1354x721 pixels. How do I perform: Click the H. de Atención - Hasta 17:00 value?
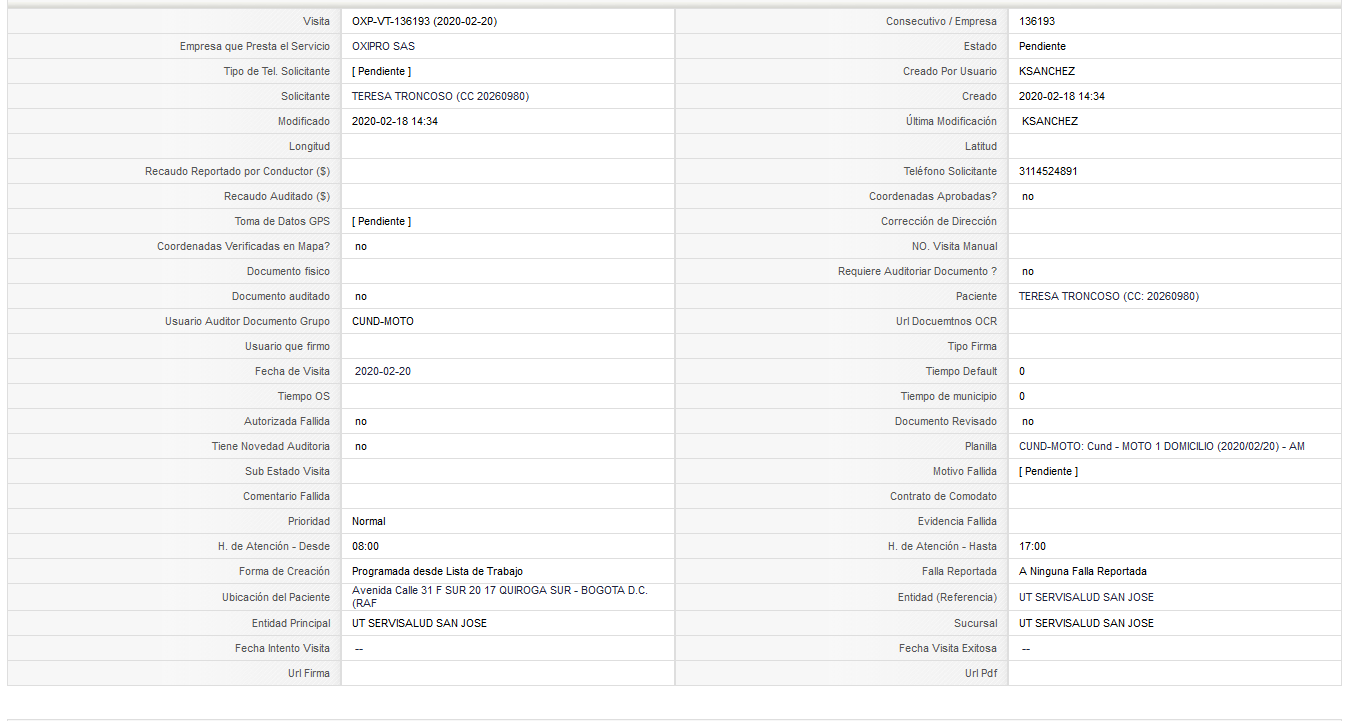pyautogui.click(x=1032, y=546)
